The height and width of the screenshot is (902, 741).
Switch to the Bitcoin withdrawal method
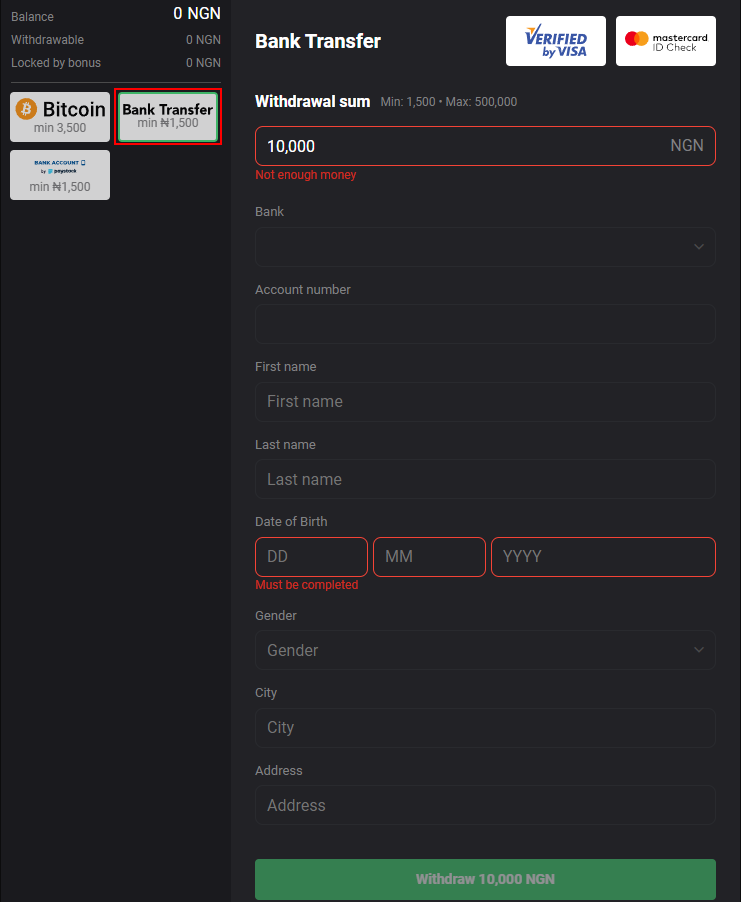tap(59, 116)
